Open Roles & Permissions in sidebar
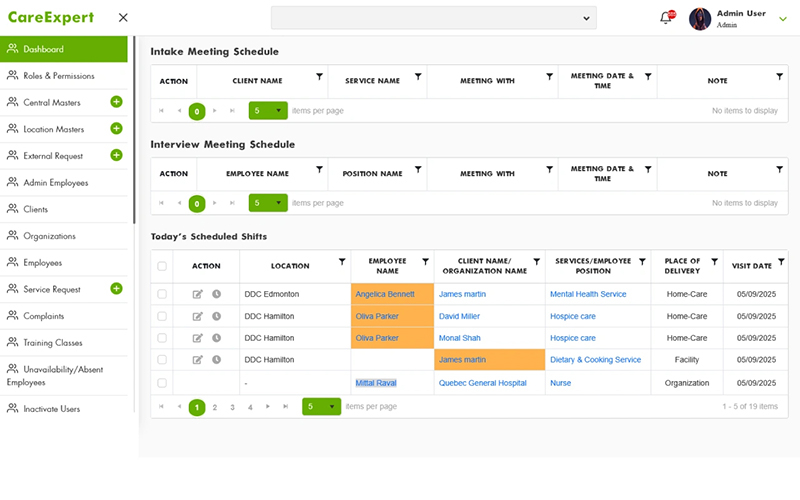 click(x=59, y=76)
